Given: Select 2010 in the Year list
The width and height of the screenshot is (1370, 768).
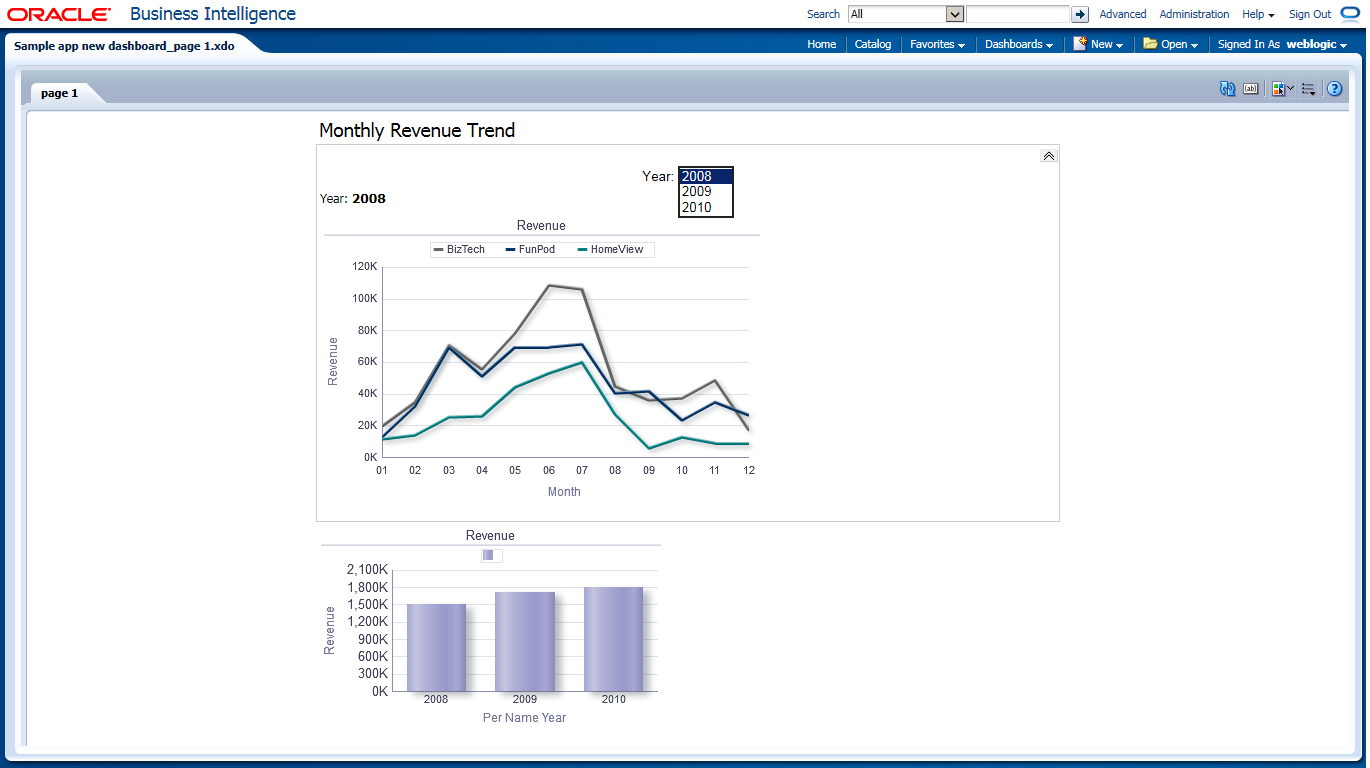Looking at the screenshot, I should tap(706, 207).
